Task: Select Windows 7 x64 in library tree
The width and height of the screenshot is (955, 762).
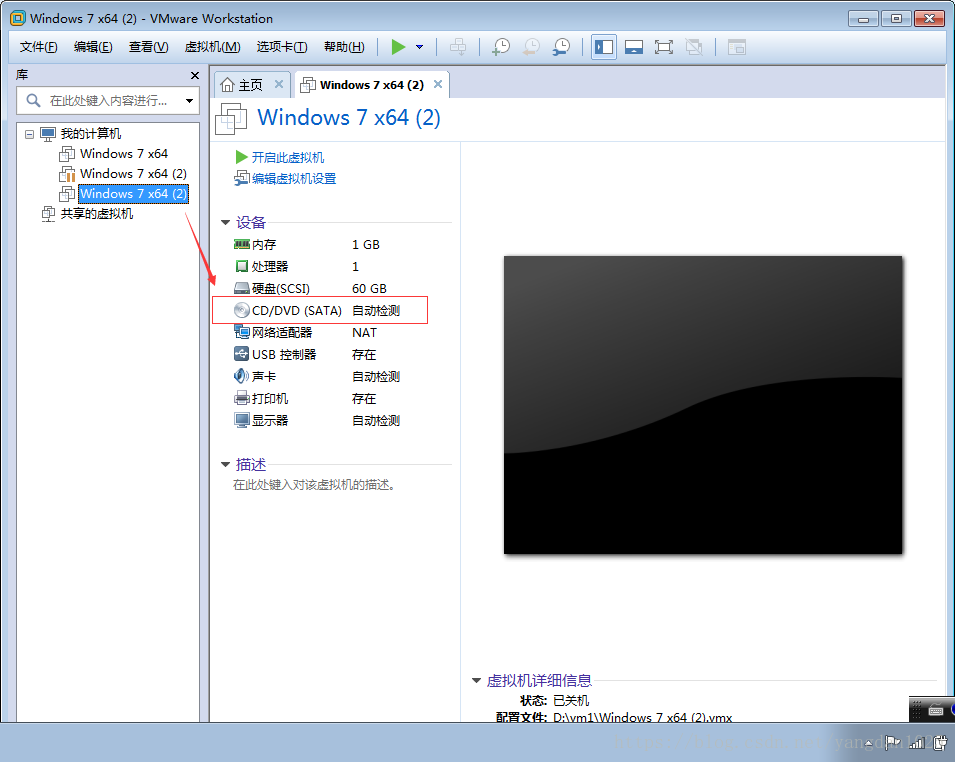Action: tap(124, 153)
